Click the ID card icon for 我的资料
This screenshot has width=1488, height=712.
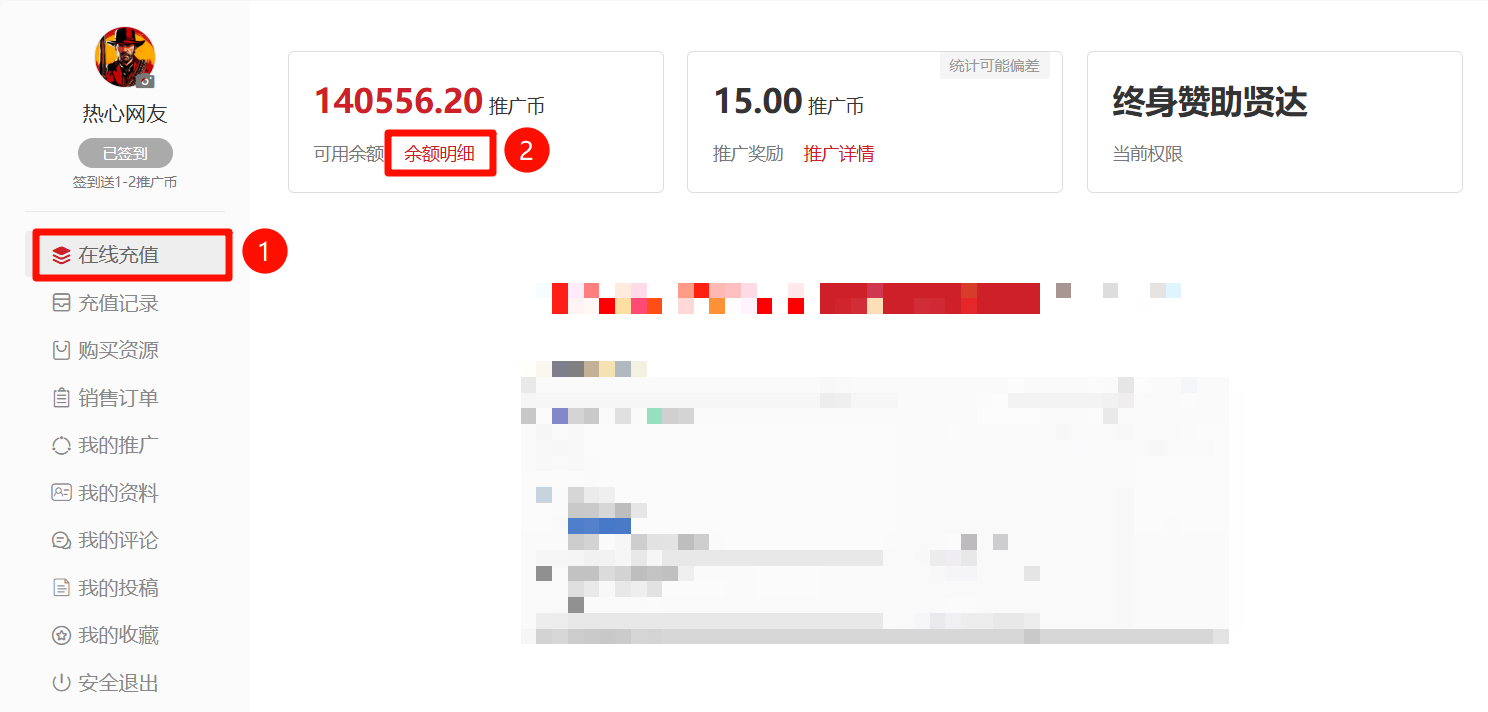click(61, 492)
